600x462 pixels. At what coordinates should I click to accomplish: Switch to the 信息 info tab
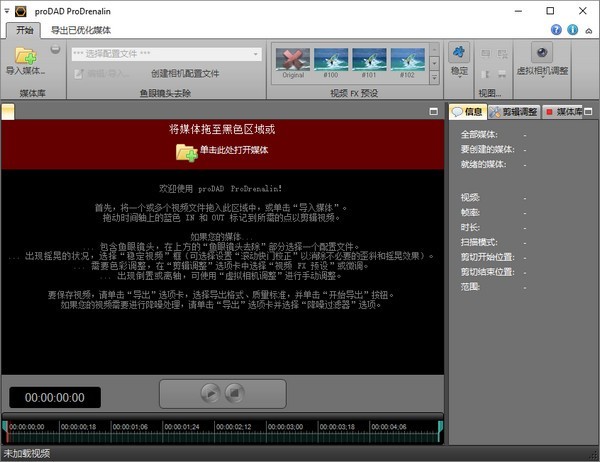point(468,111)
